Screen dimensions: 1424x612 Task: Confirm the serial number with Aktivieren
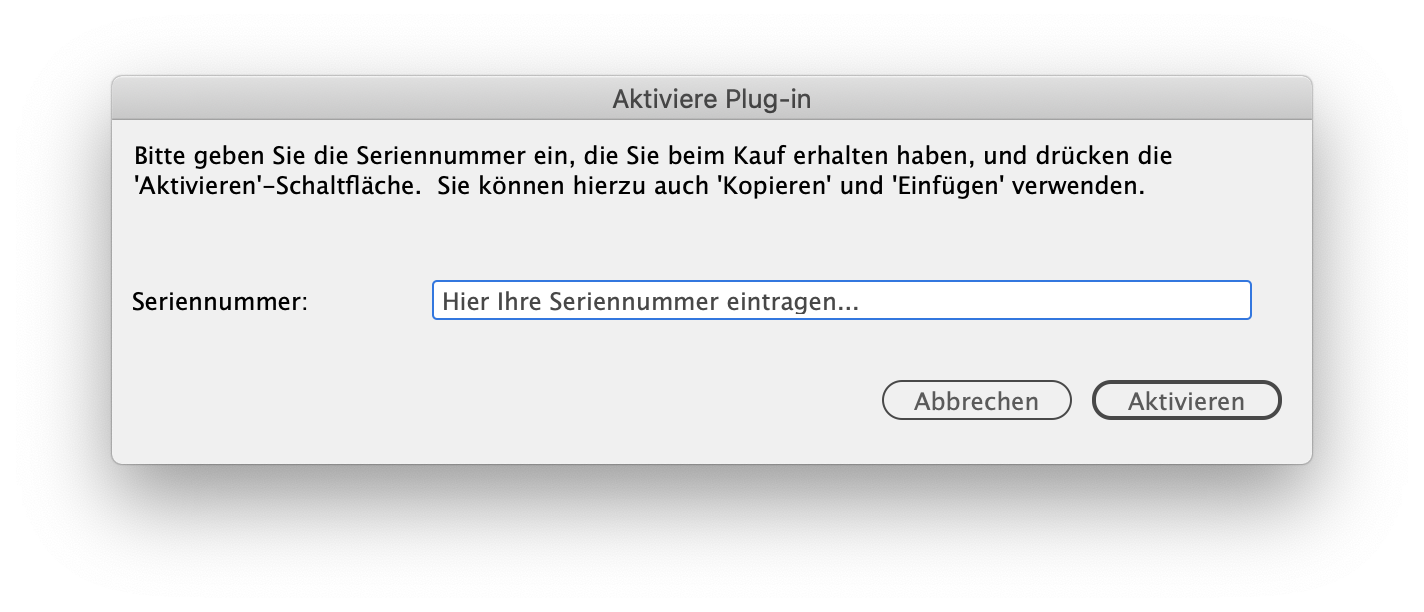click(x=1186, y=401)
